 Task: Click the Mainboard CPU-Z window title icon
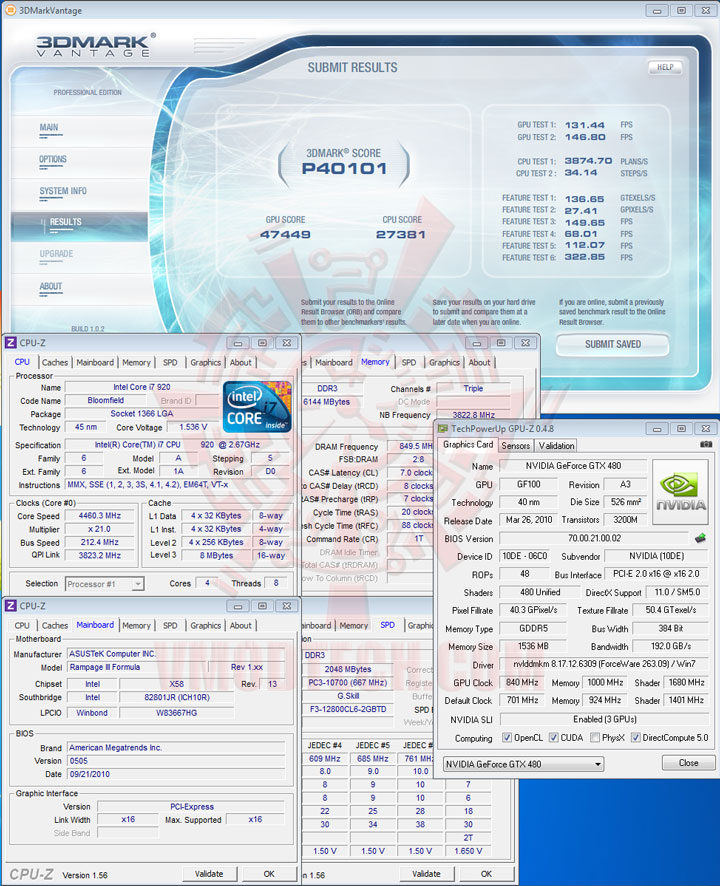pyautogui.click(x=11, y=606)
